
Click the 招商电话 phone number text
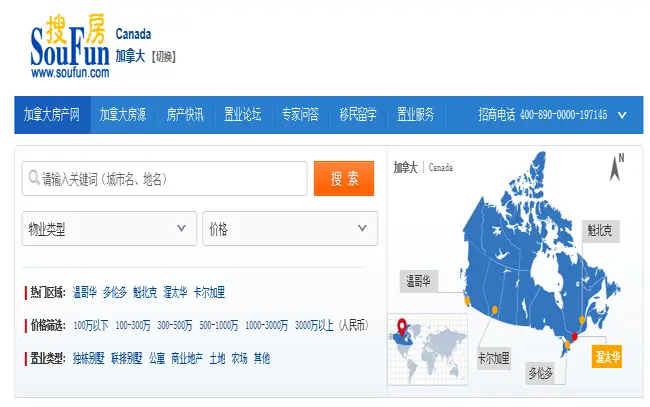pyautogui.click(x=543, y=115)
